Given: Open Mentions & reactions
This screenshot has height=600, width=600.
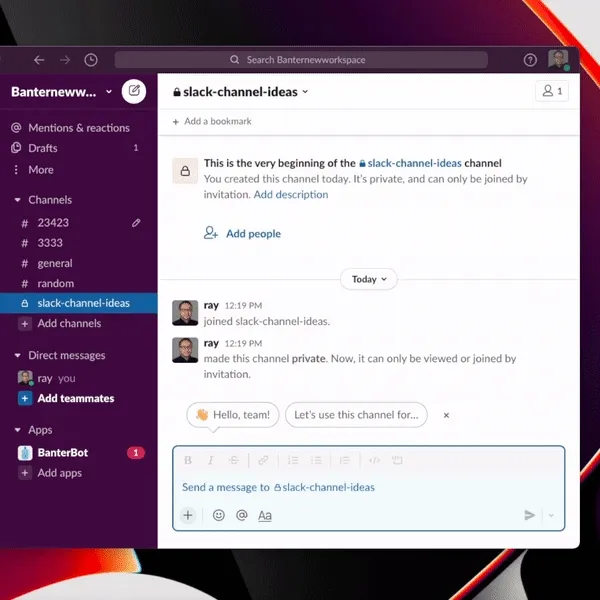Looking at the screenshot, I should [79, 128].
